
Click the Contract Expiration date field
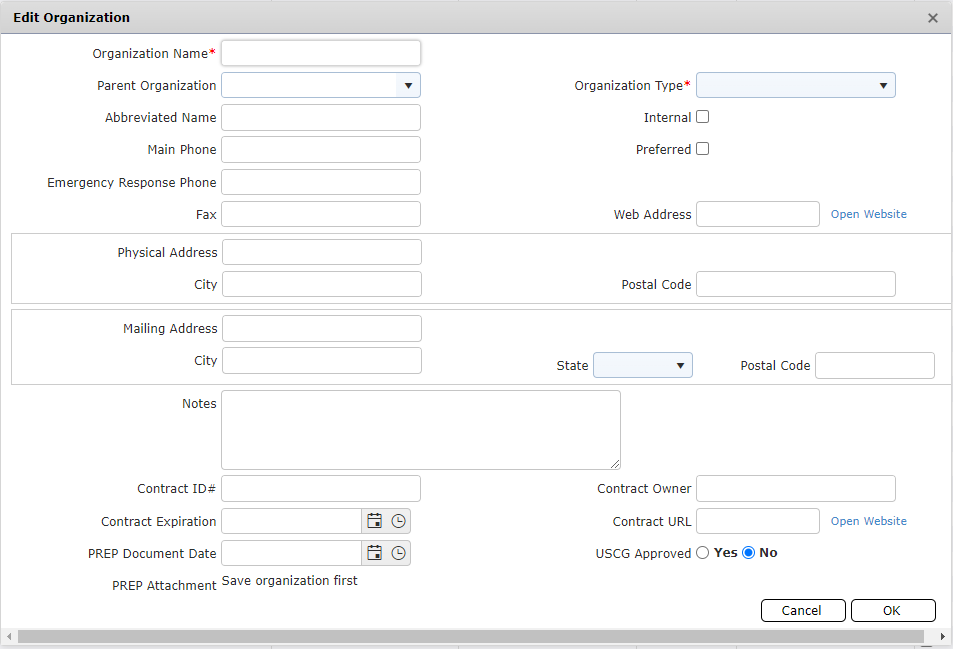[x=291, y=521]
